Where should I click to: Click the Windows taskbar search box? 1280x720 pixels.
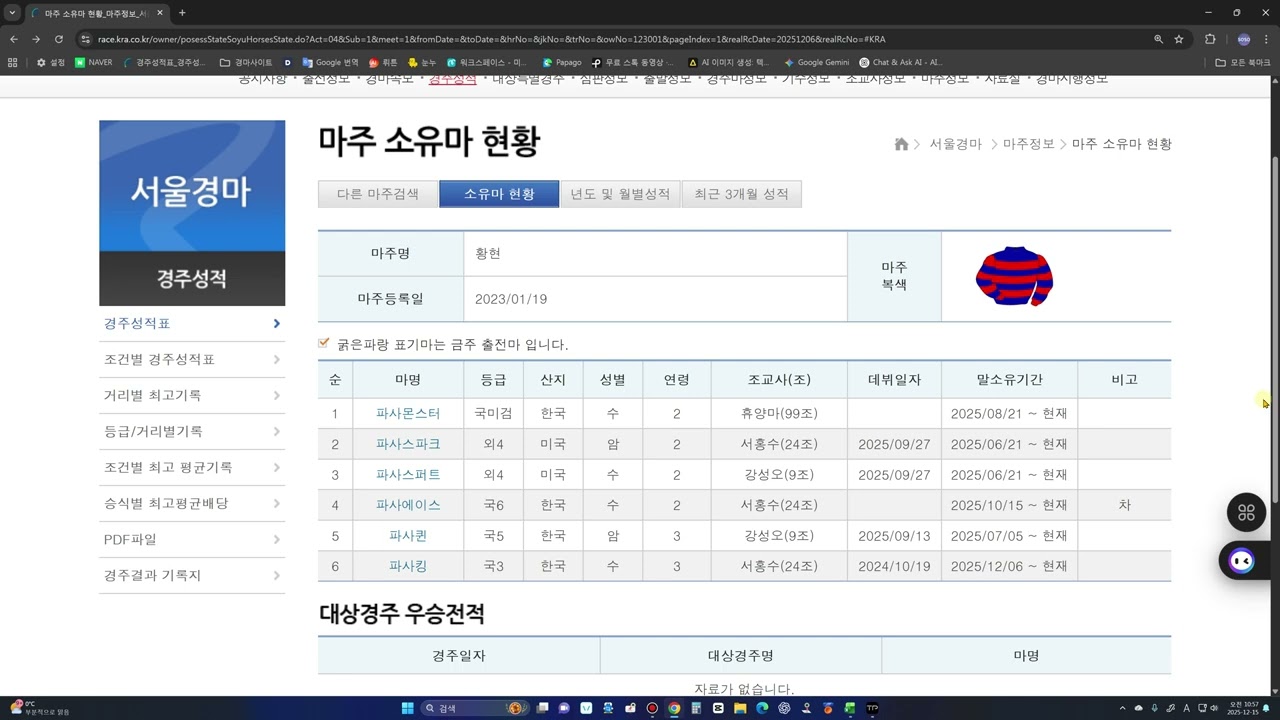pos(474,708)
